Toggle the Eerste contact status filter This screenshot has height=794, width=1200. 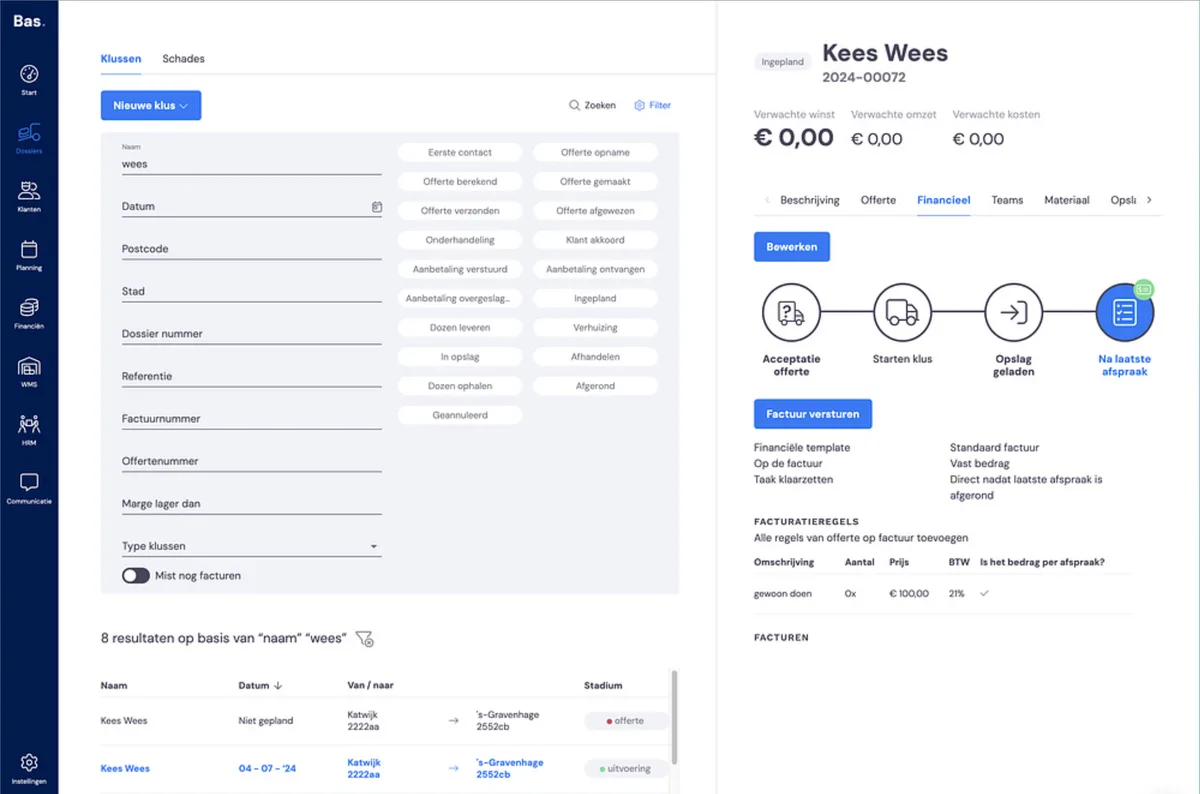click(x=460, y=153)
